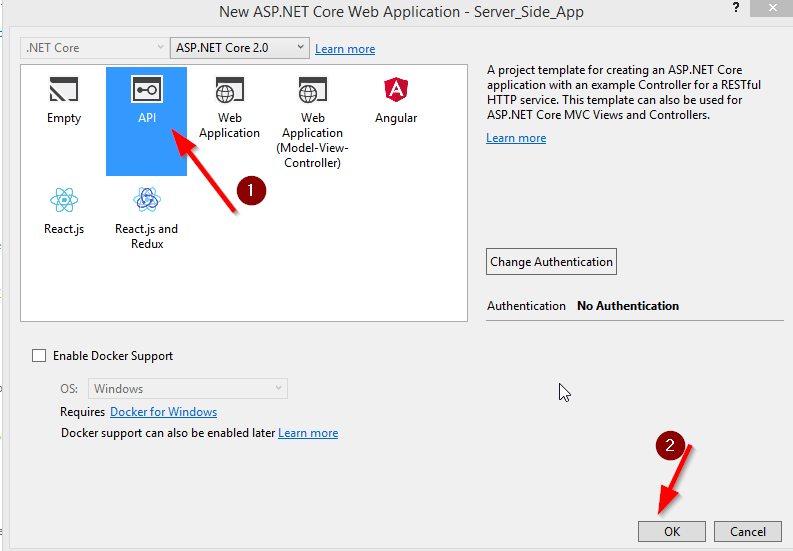The height and width of the screenshot is (551, 793).
Task: Open the Docker for Windows link
Action: click(x=163, y=412)
